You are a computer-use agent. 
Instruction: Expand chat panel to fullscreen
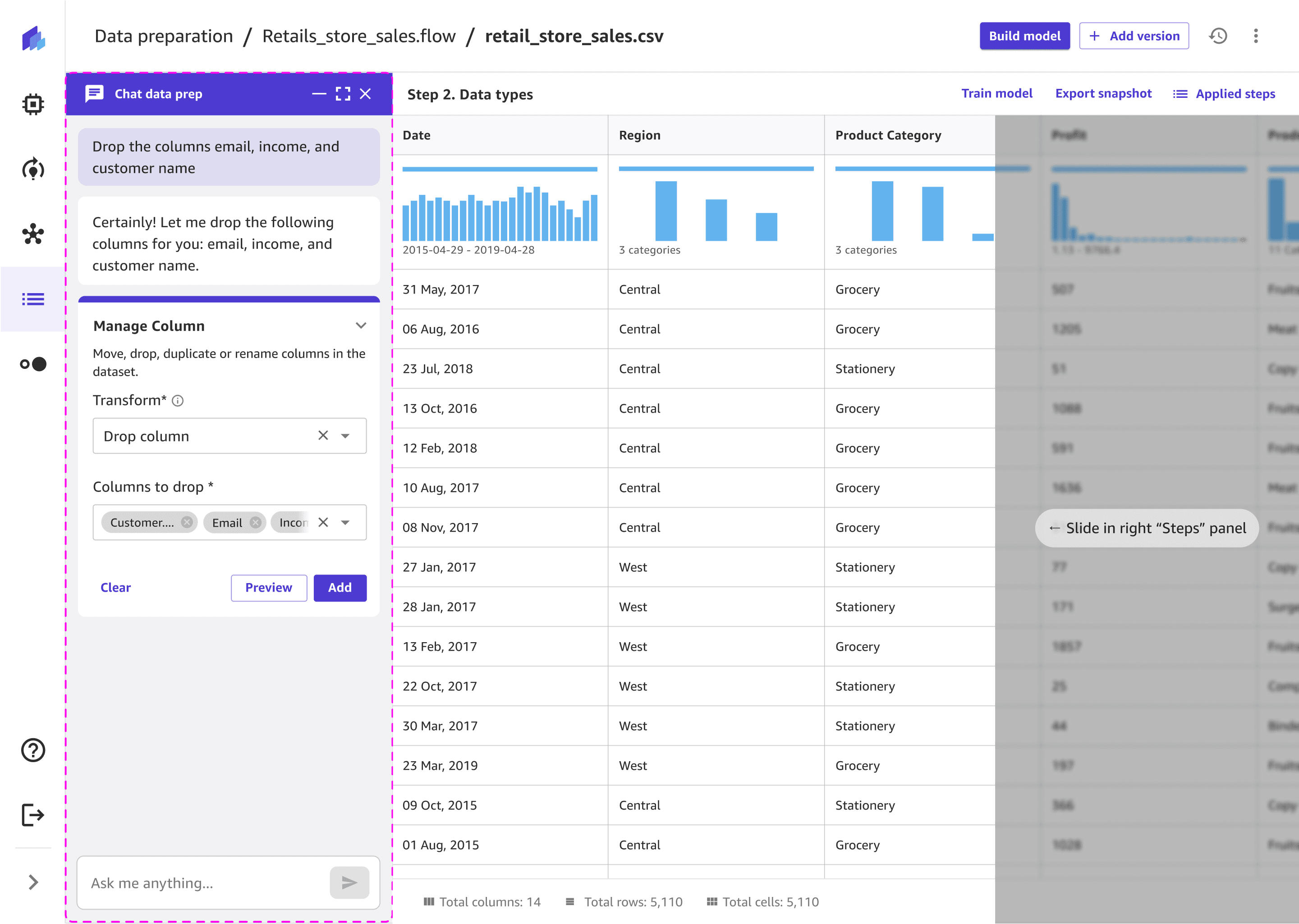(343, 94)
